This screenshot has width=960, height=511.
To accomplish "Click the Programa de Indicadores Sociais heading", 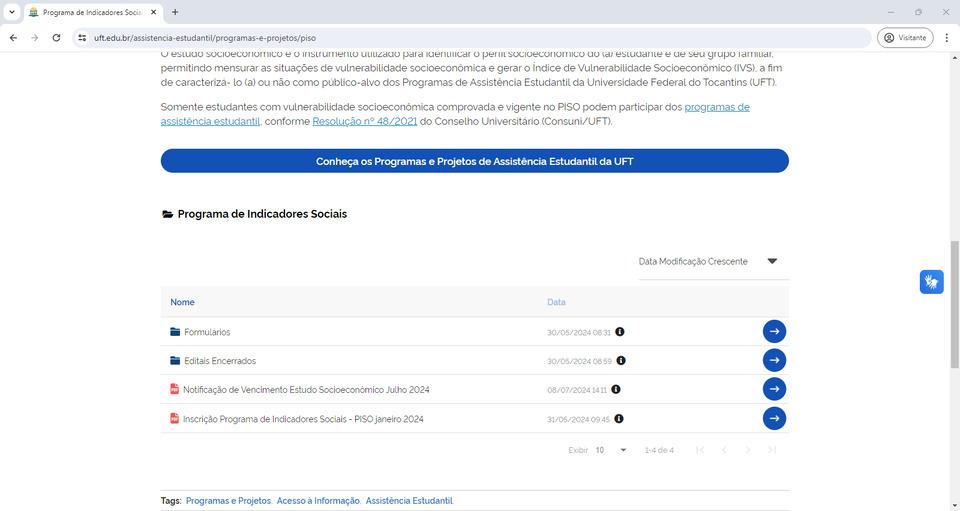I will click(262, 214).
